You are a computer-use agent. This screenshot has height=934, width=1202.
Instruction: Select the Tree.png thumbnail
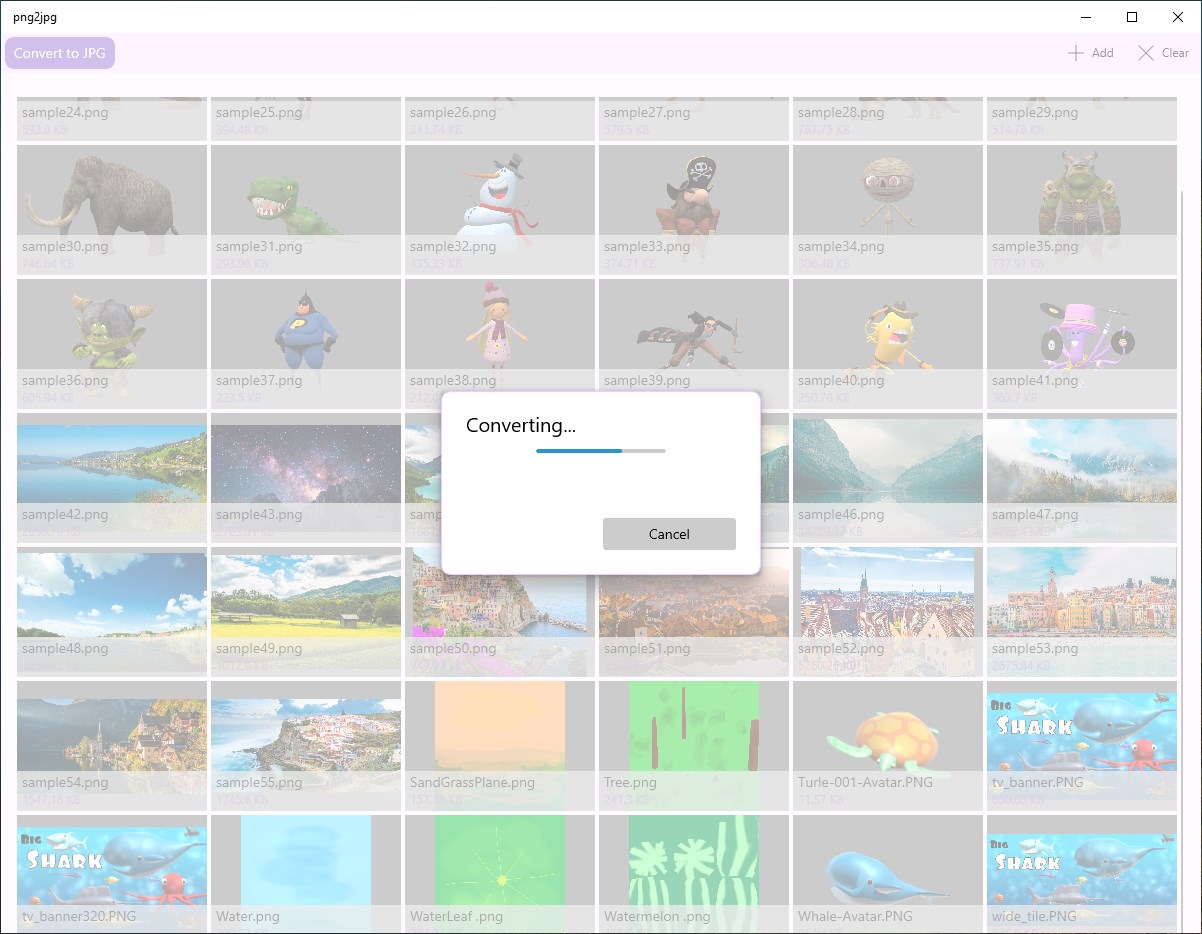(694, 745)
